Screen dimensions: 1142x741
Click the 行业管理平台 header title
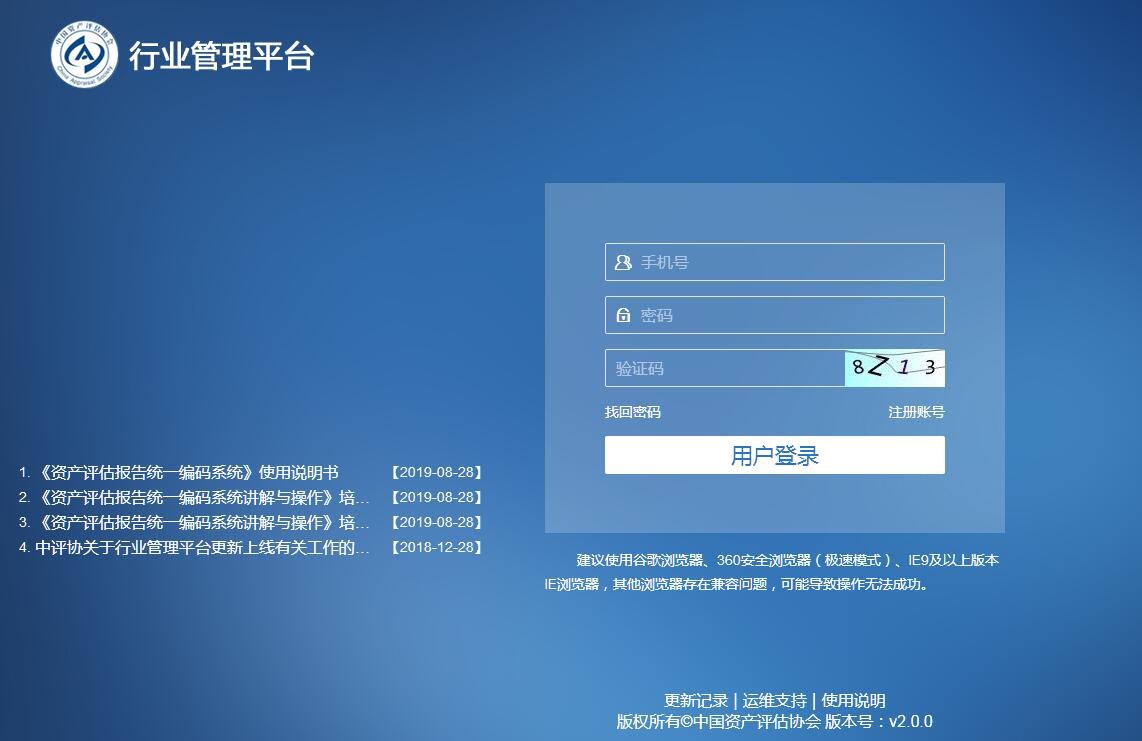coord(221,56)
